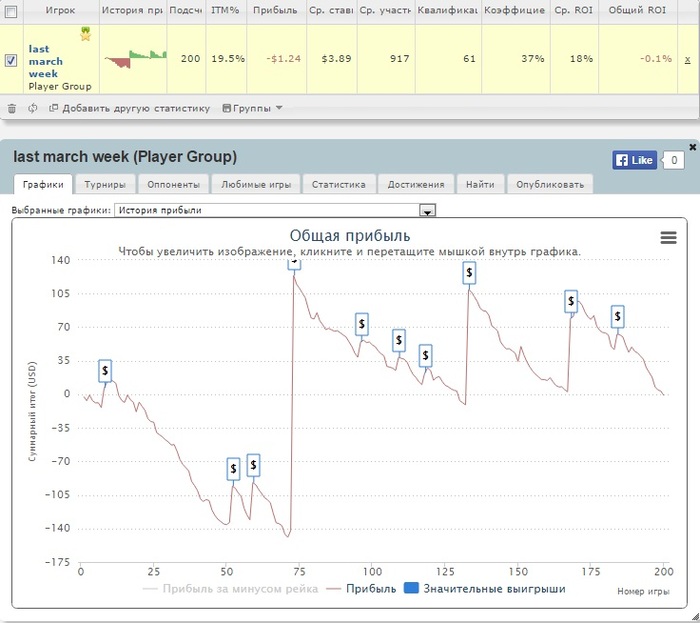Screen dimensions: 700x623
Task: Sort by the Ср. ROI column header
Action: click(574, 10)
